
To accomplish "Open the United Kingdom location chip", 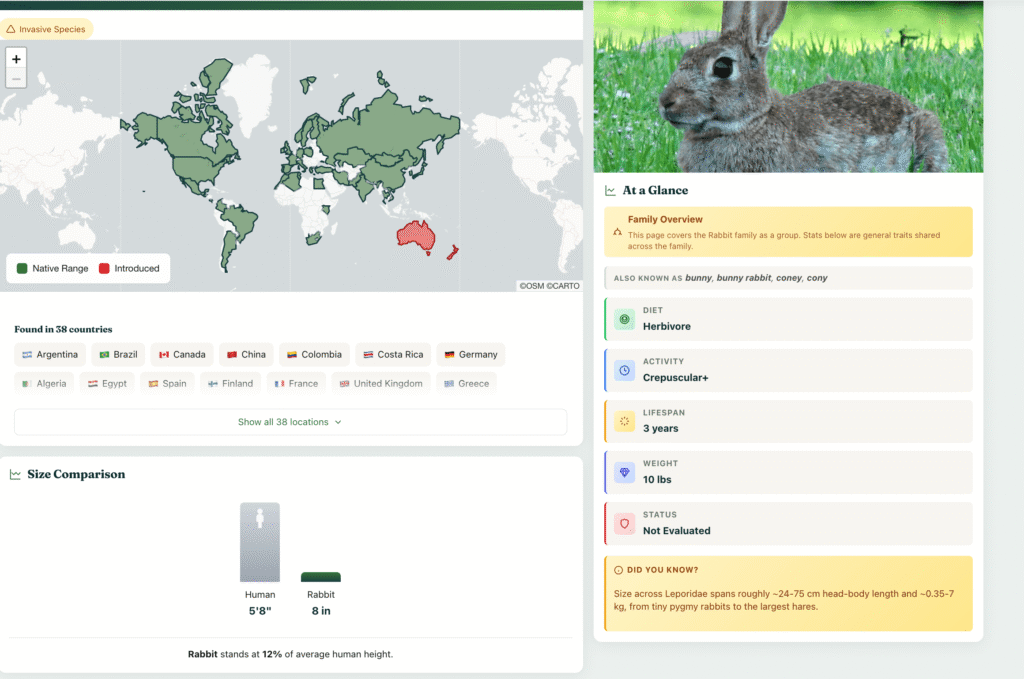I will point(381,383).
